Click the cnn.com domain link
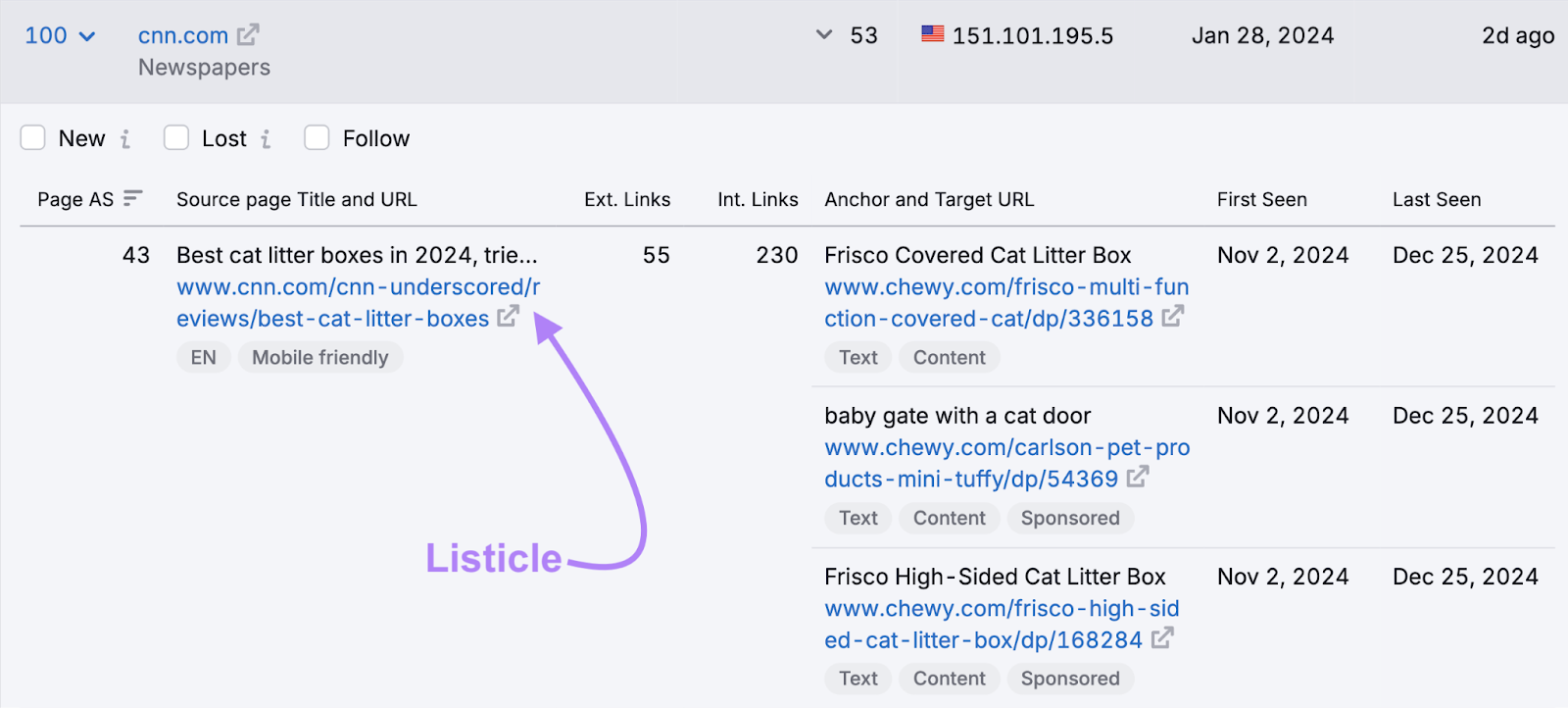 (182, 35)
